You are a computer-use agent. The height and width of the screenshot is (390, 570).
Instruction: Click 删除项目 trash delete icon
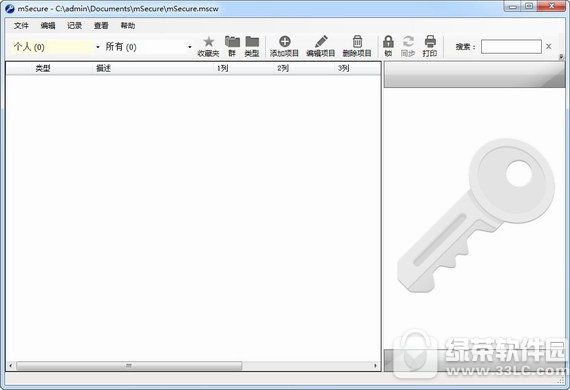coord(357,46)
